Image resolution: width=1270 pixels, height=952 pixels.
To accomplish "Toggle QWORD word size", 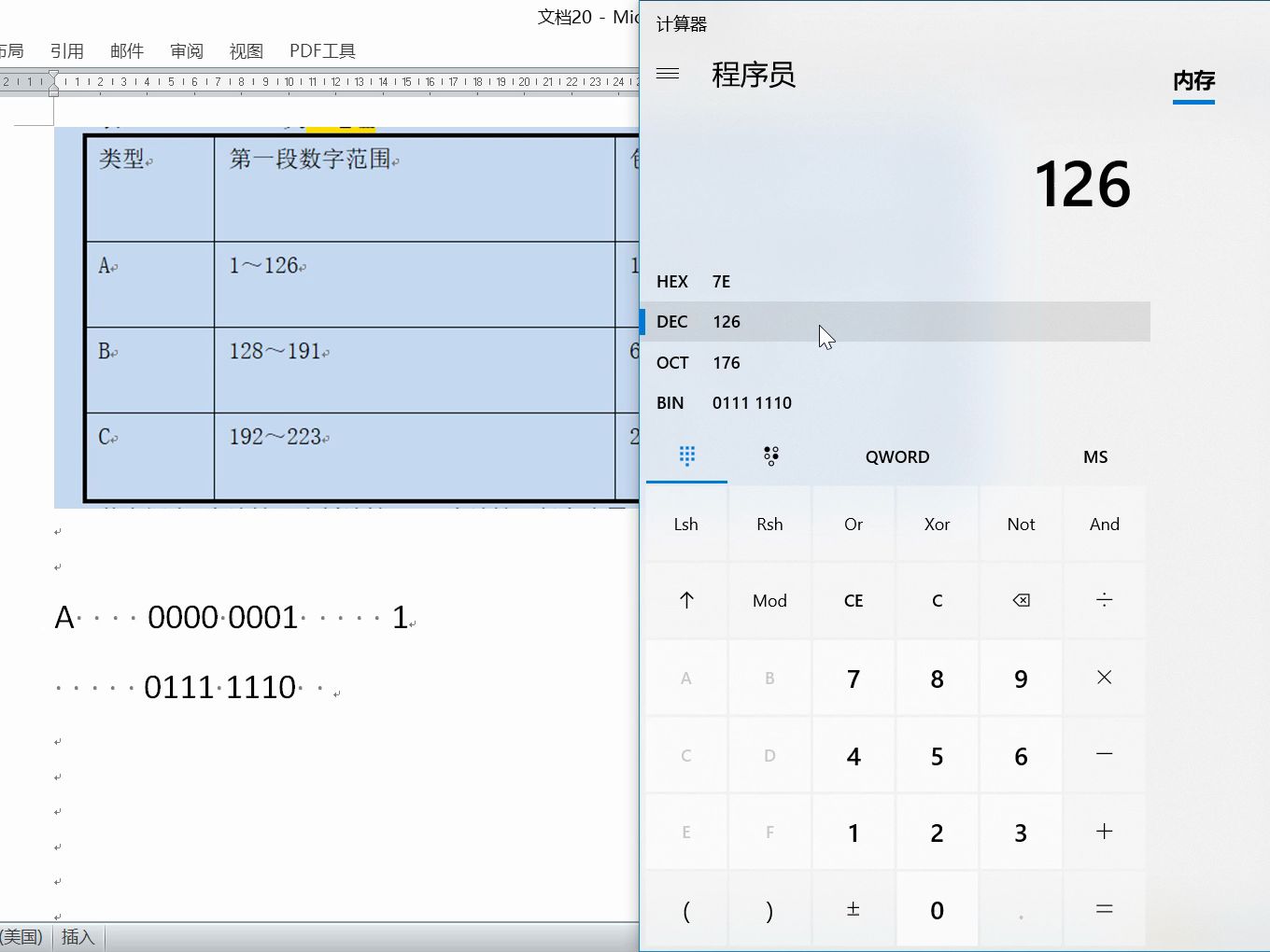I will (896, 456).
